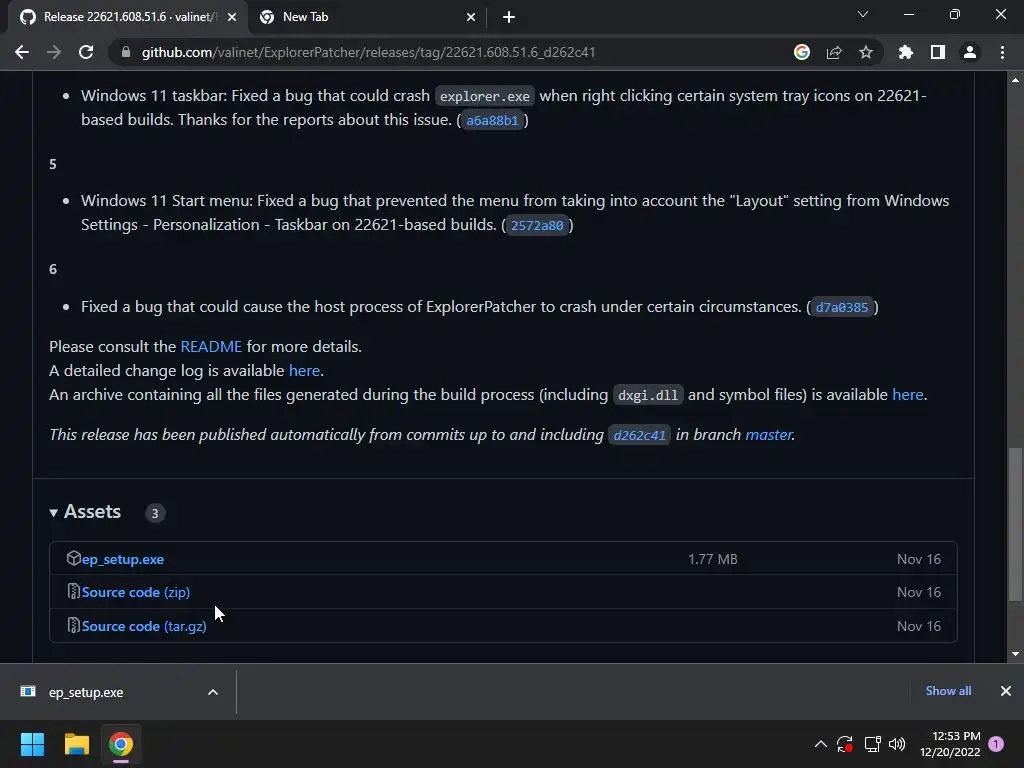Close the downloads bar
Screen dimensions: 1024x768
coord(1006,691)
